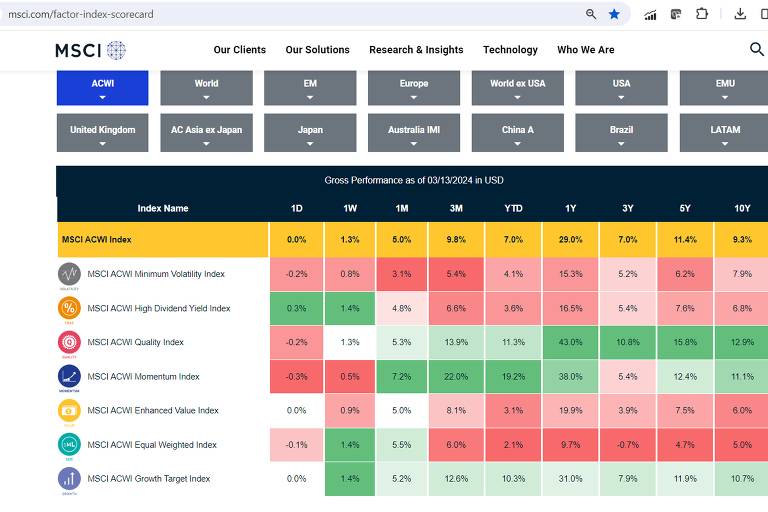Click the 5Y column header
The width and height of the screenshot is (768, 512).
pyautogui.click(x=685, y=208)
